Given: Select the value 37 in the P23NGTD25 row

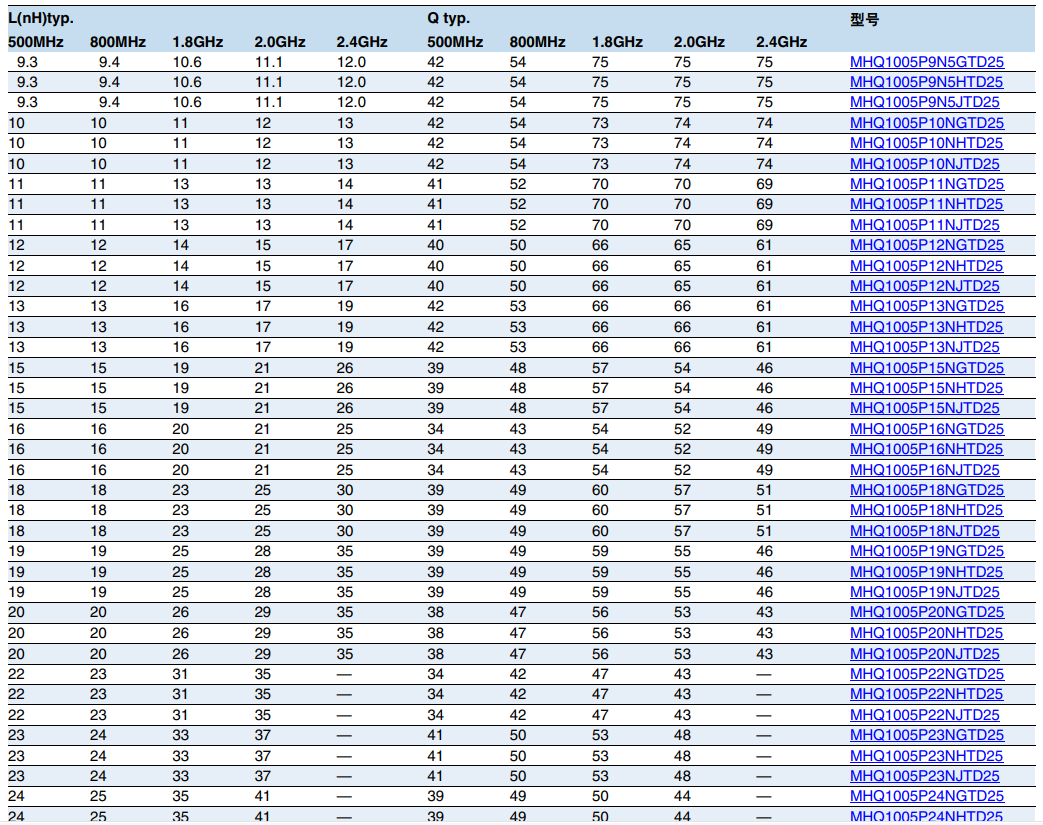Looking at the screenshot, I should (263, 735).
